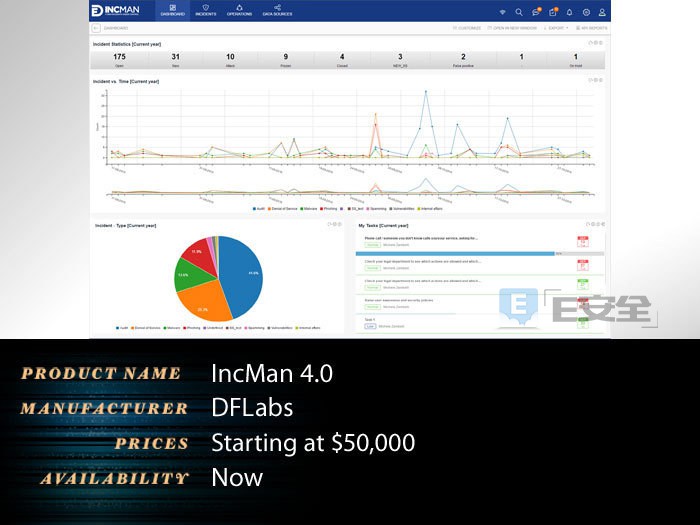Toggle Audit series in line chart legend
700x525 pixels.
click(x=259, y=208)
